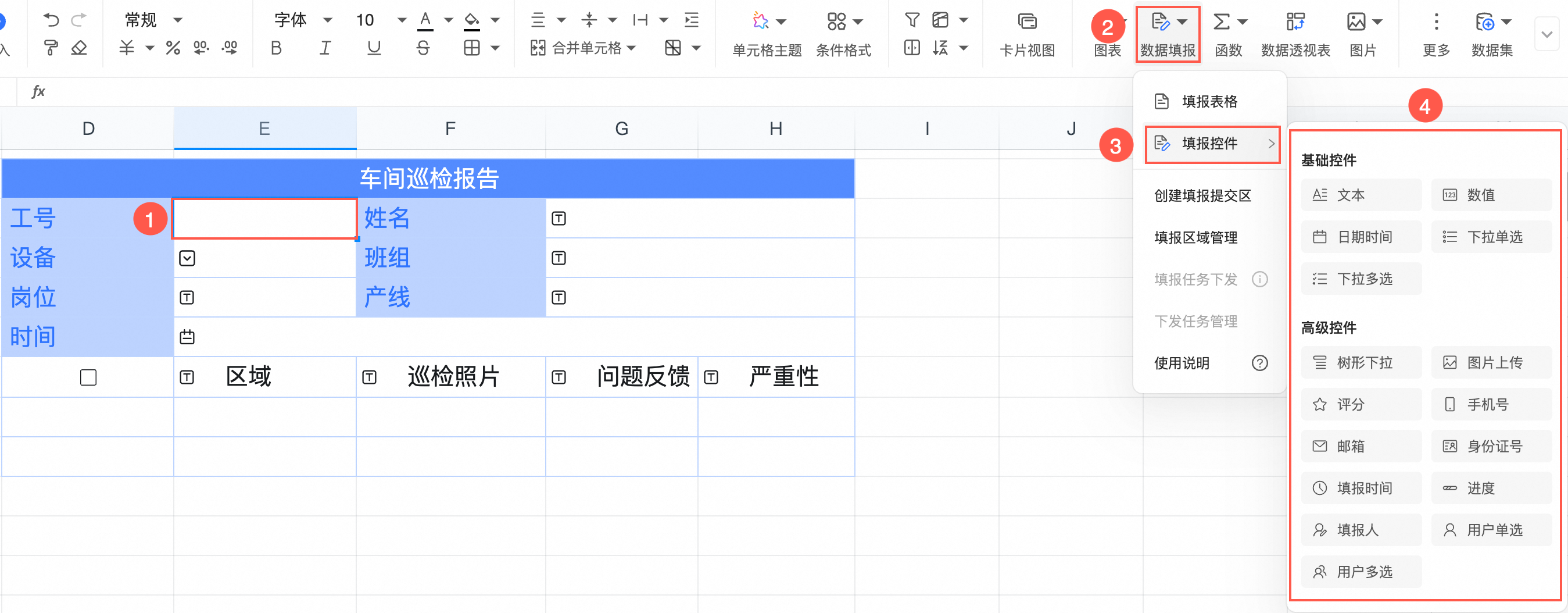
Task: Choose the 填报人 control
Action: (1361, 530)
